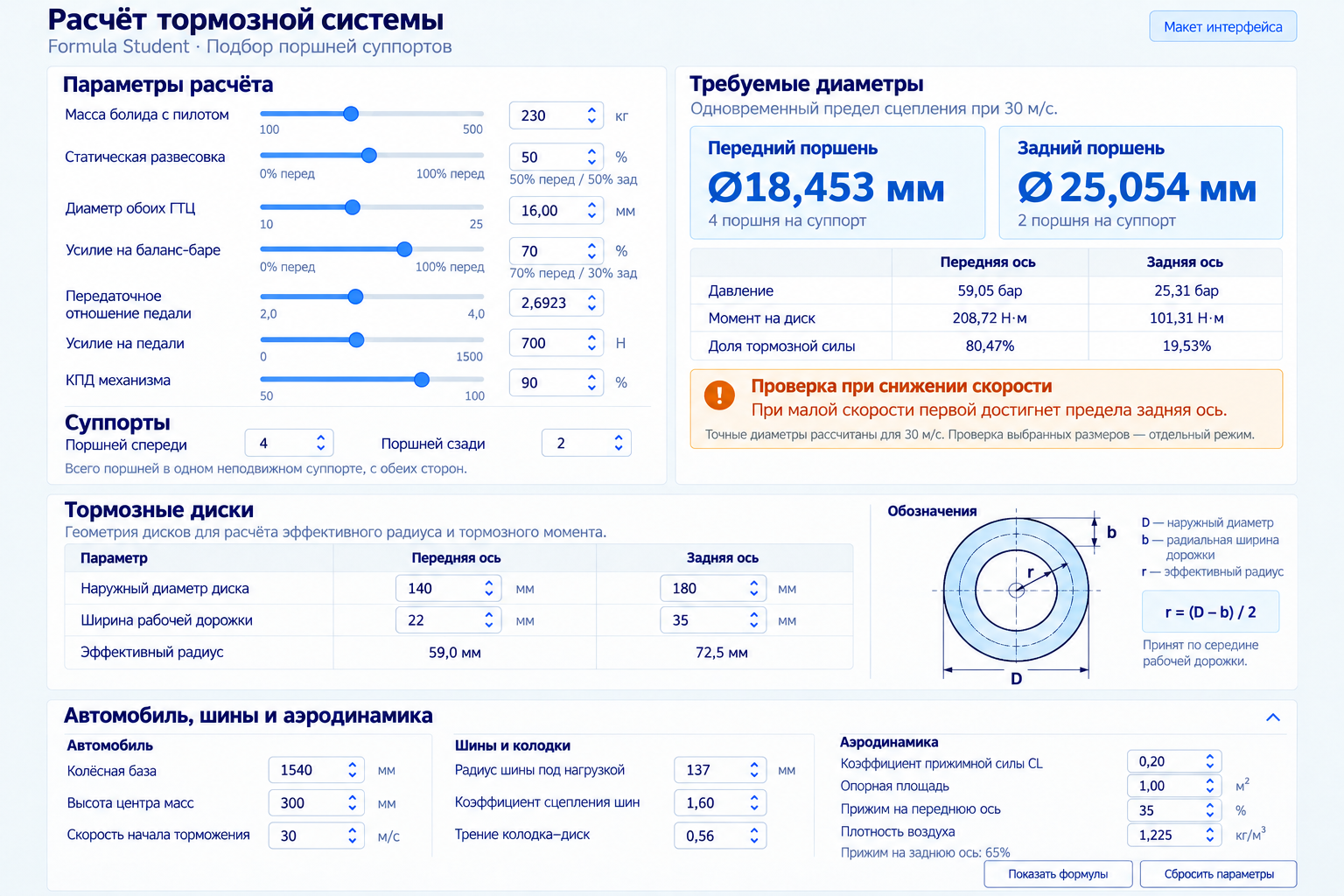Click the КПД механизма slider handle
Screen dimensions: 1344x896
tap(422, 380)
